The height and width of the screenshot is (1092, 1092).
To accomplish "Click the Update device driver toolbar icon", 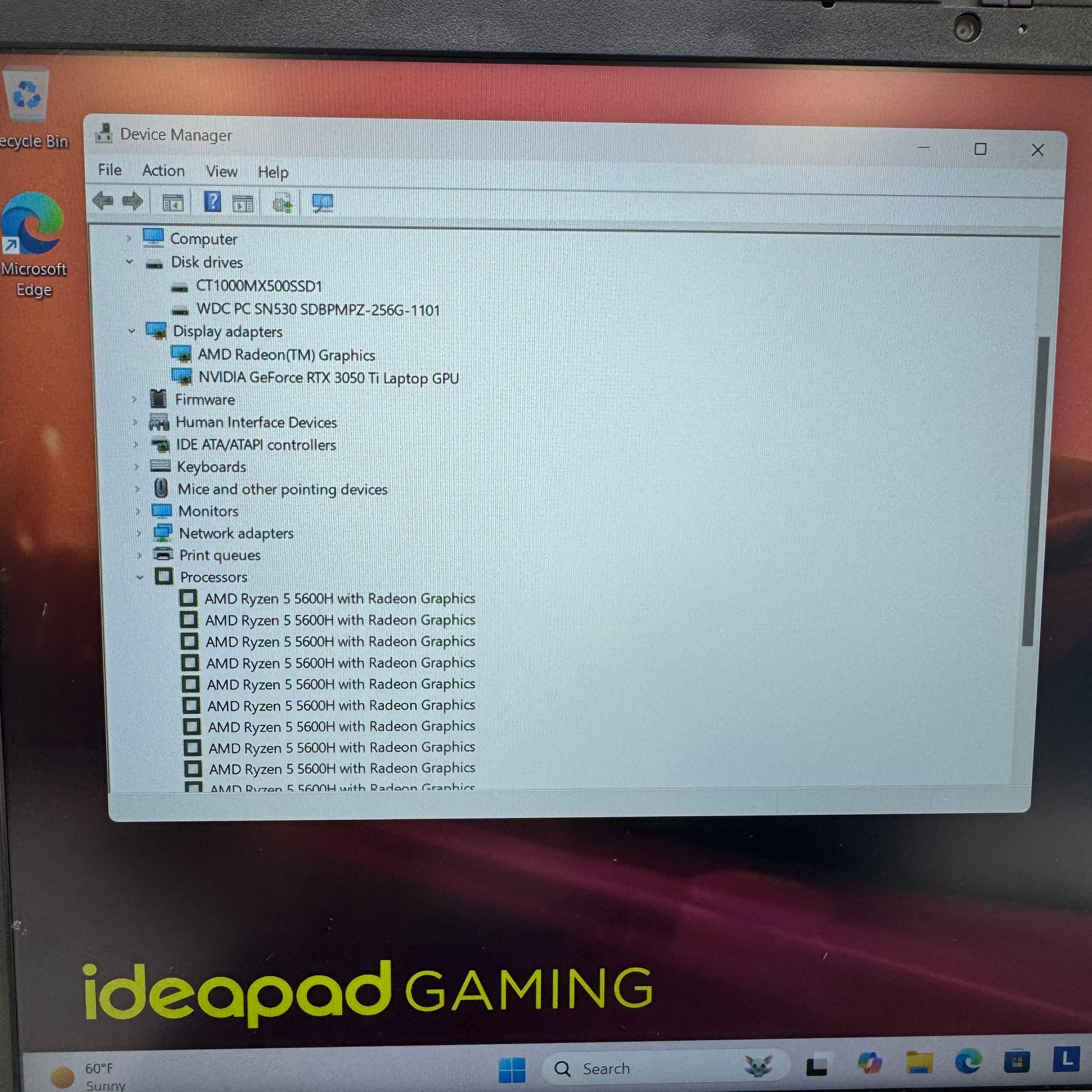I will click(x=282, y=204).
